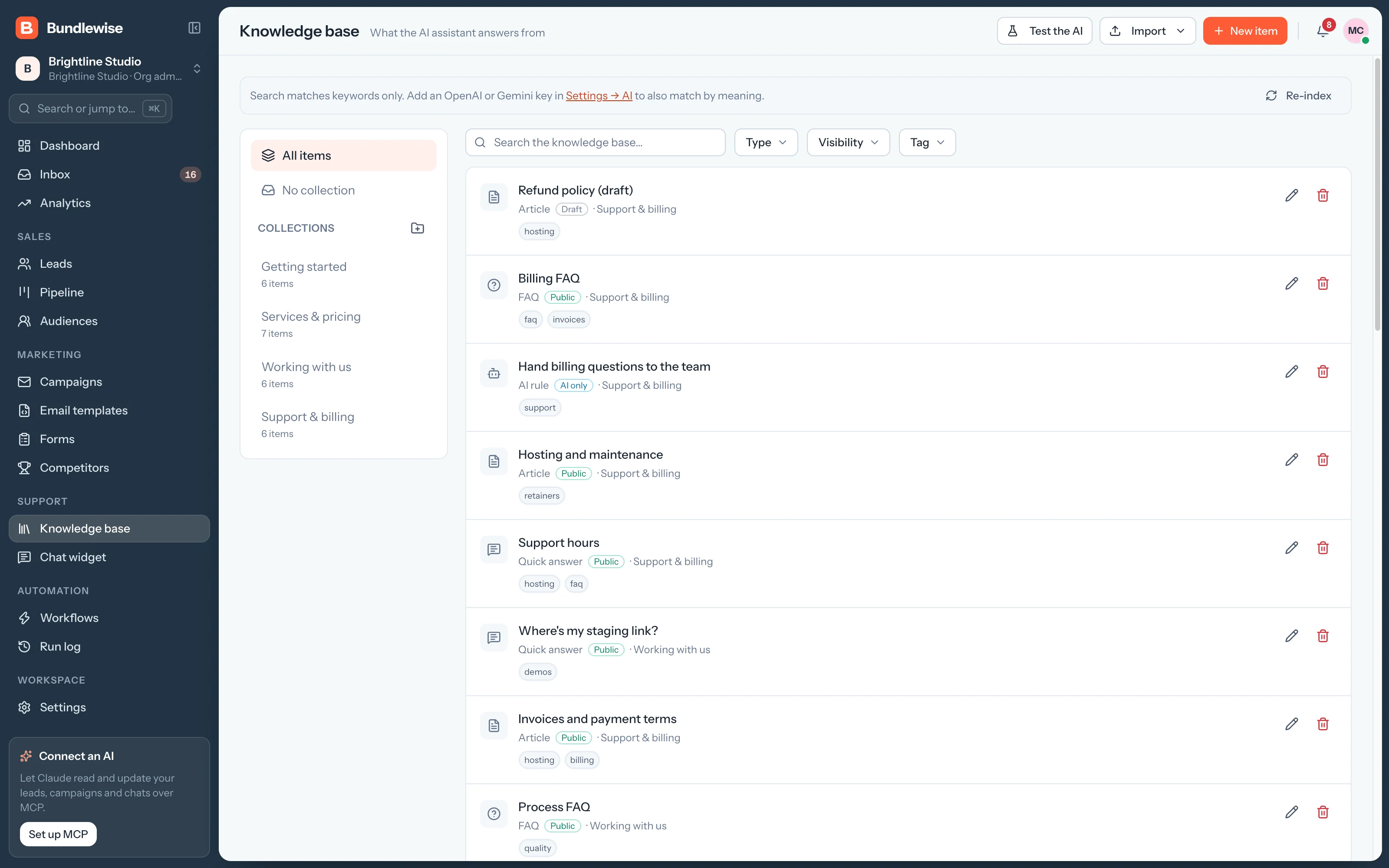Viewport: 1389px width, 868px height.
Task: Go to Dashboard in sidebar
Action: (109, 146)
